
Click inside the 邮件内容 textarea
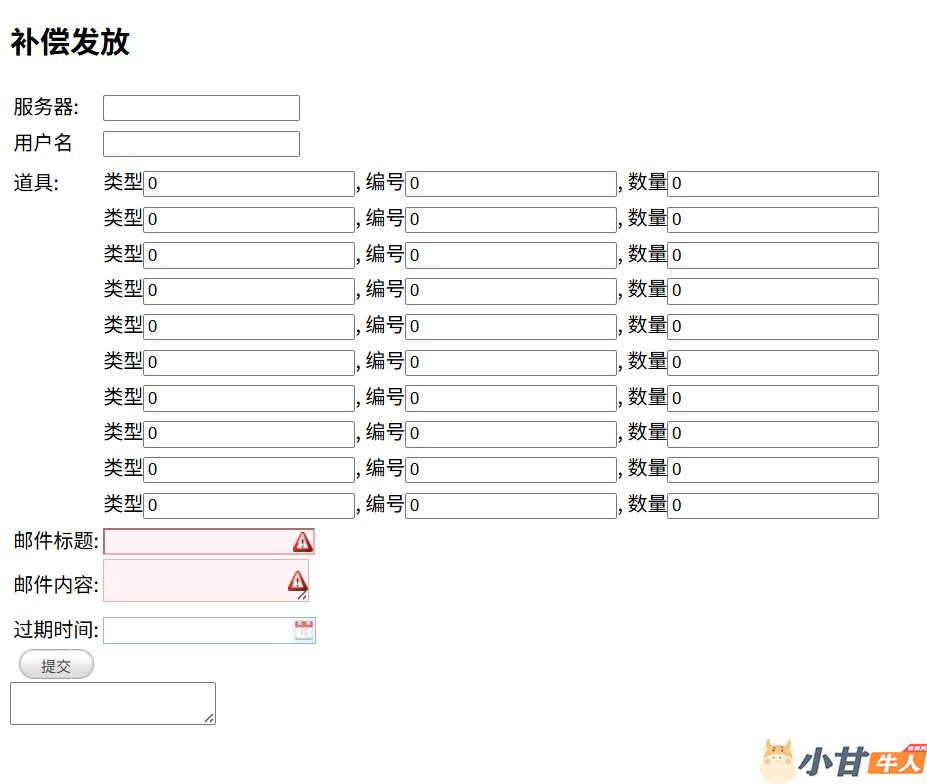(x=195, y=580)
